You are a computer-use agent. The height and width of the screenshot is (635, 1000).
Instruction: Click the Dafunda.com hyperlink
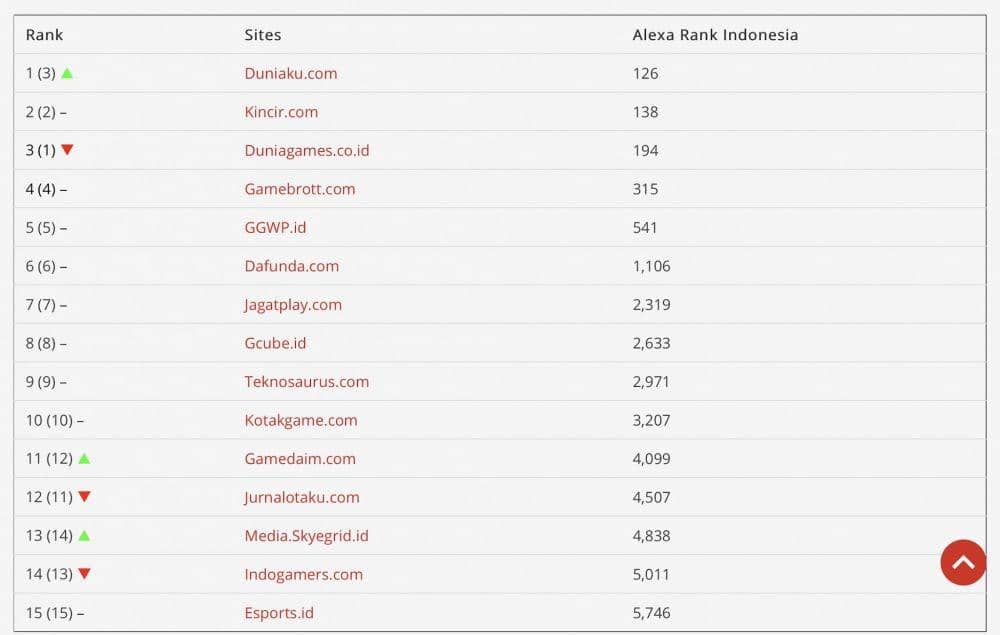[x=290, y=266]
